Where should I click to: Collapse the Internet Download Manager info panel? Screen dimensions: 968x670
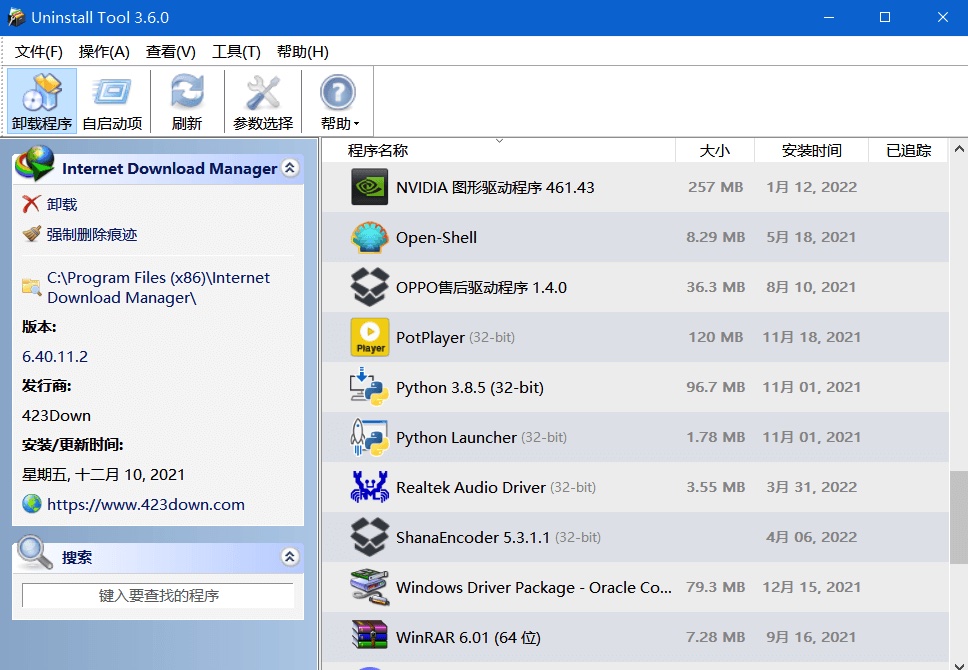point(290,168)
